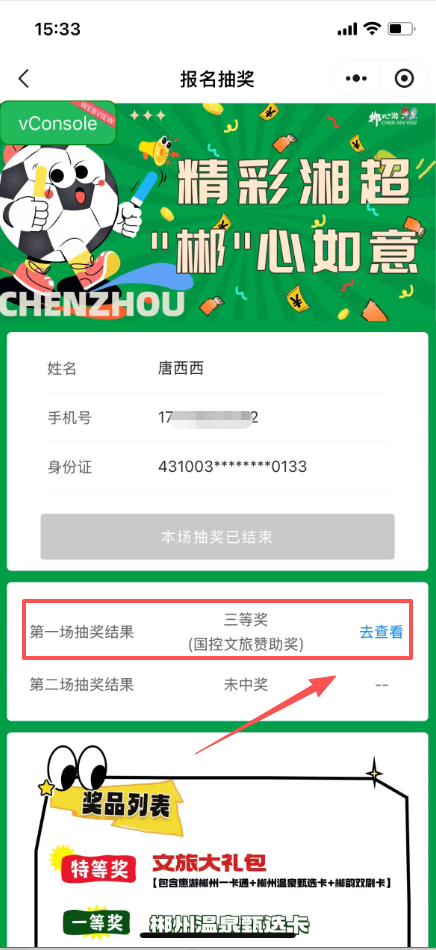Open the mini program three-dots menu
436x950 pixels.
click(356, 79)
